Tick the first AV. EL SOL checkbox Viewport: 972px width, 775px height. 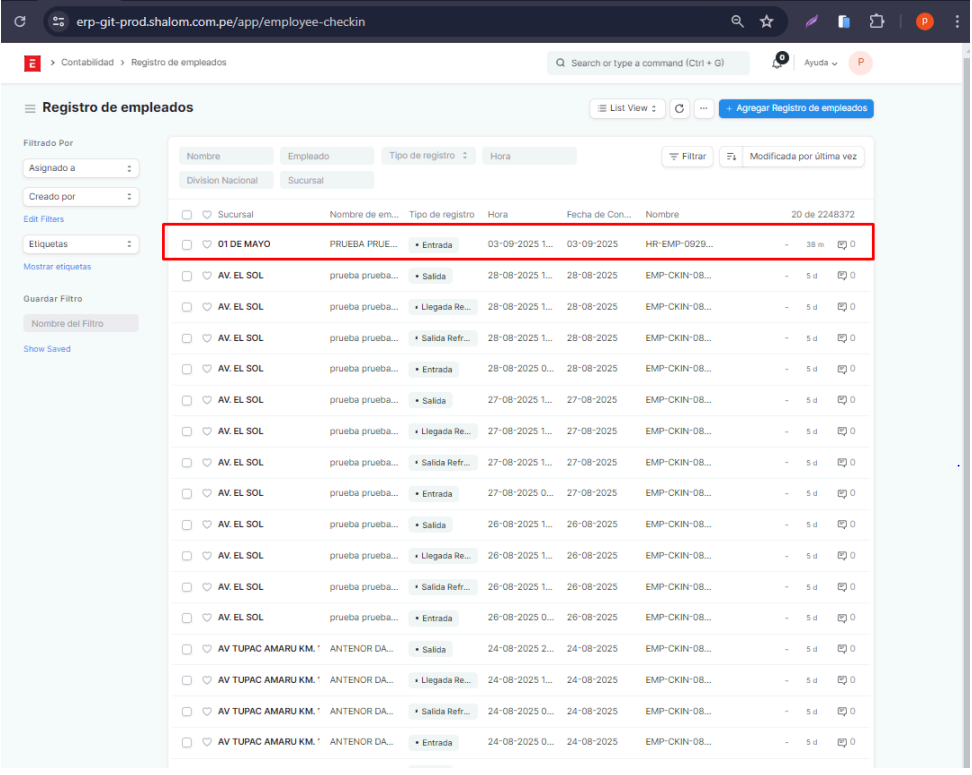[x=187, y=276]
